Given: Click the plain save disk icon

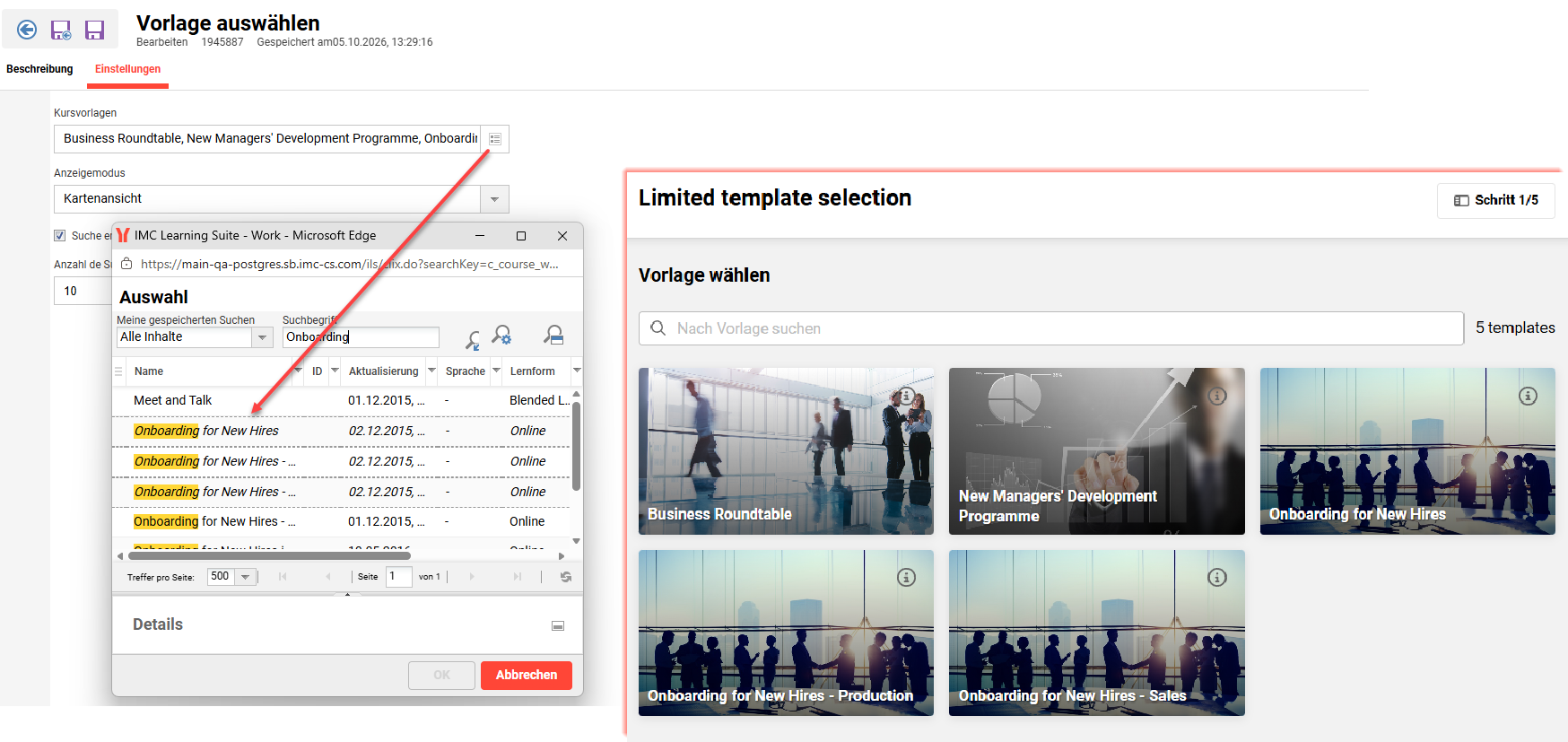Looking at the screenshot, I should [94, 31].
